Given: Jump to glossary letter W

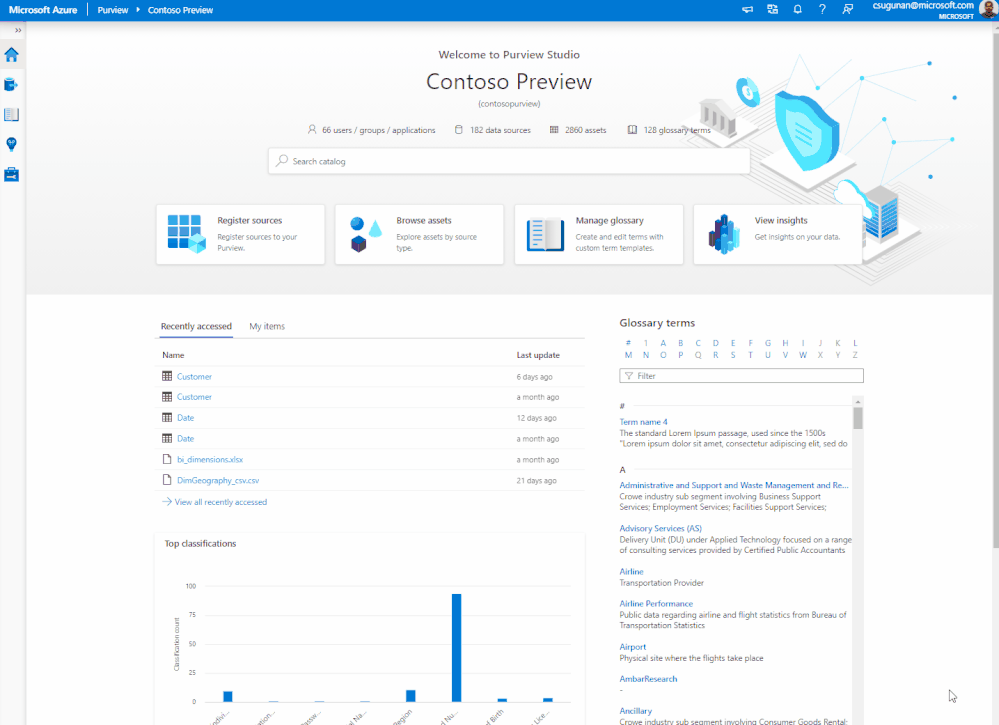Looking at the screenshot, I should coord(803,355).
